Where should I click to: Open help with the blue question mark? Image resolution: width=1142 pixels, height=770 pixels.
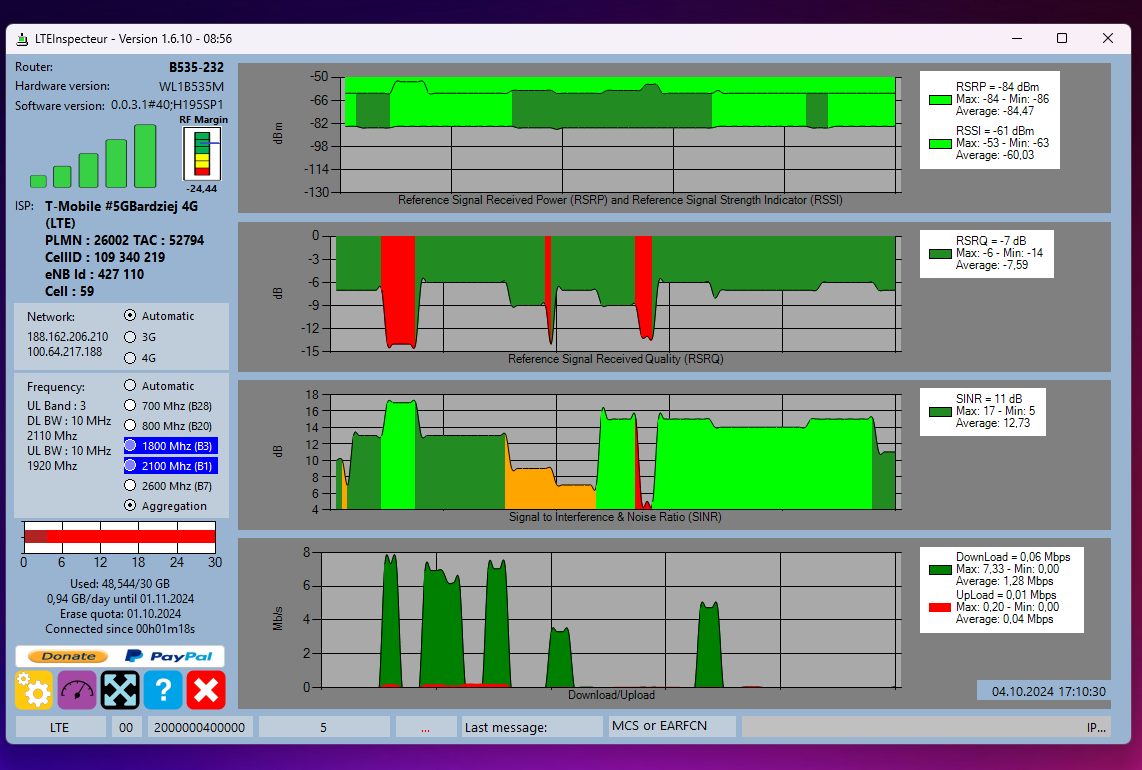[x=163, y=690]
